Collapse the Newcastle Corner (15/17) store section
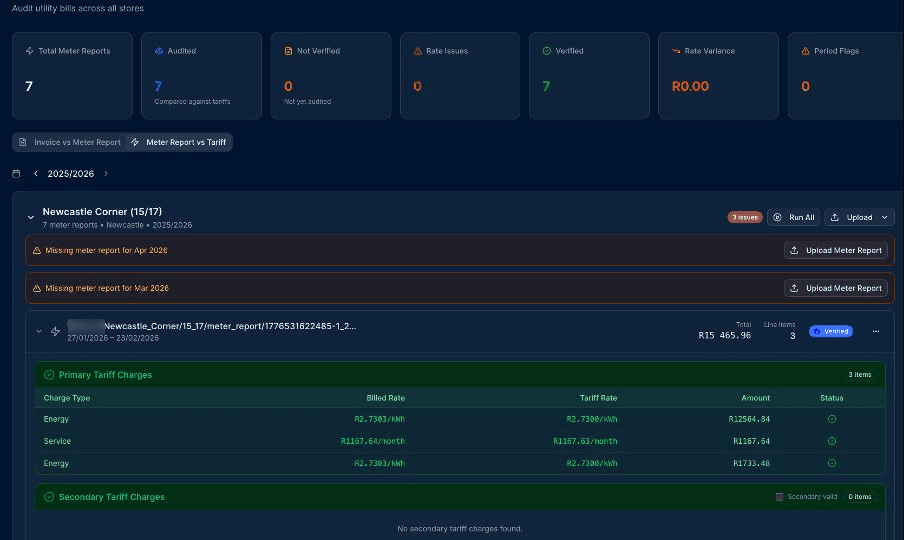The width and height of the screenshot is (904, 540). point(31,217)
